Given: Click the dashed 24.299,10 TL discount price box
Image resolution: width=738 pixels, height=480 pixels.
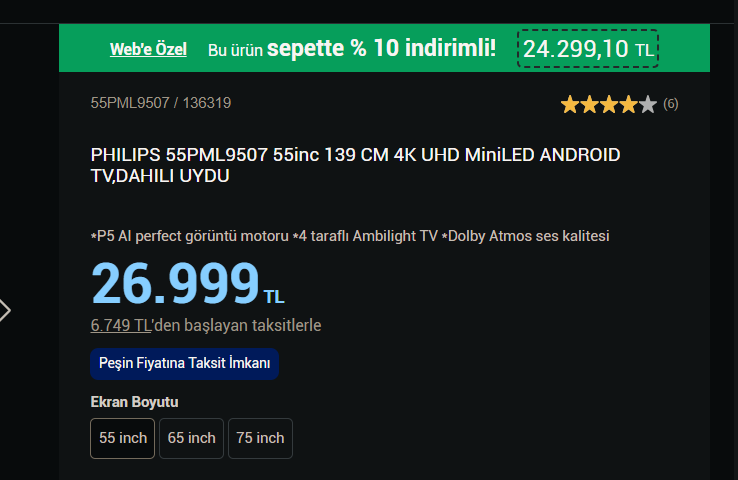Looking at the screenshot, I should coord(587,48).
